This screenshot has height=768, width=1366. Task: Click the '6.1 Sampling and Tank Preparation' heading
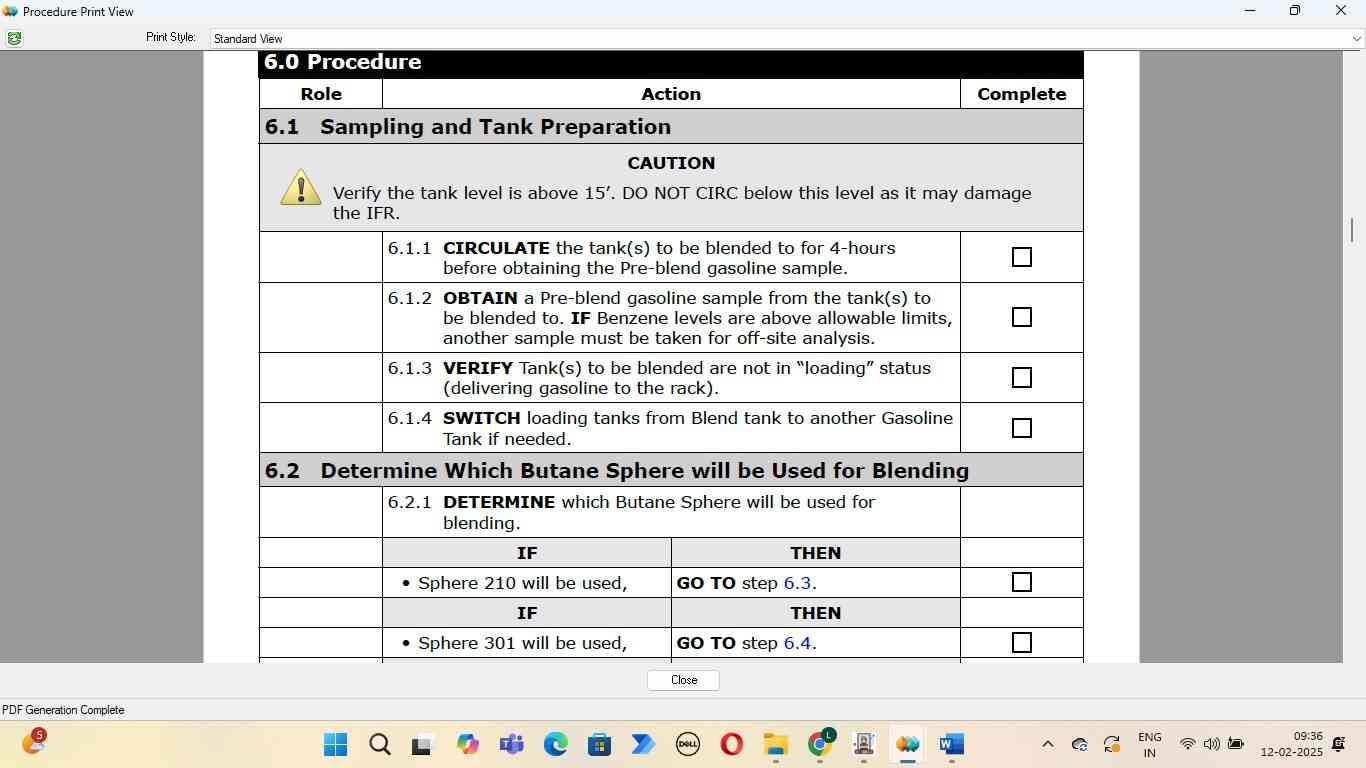point(467,127)
